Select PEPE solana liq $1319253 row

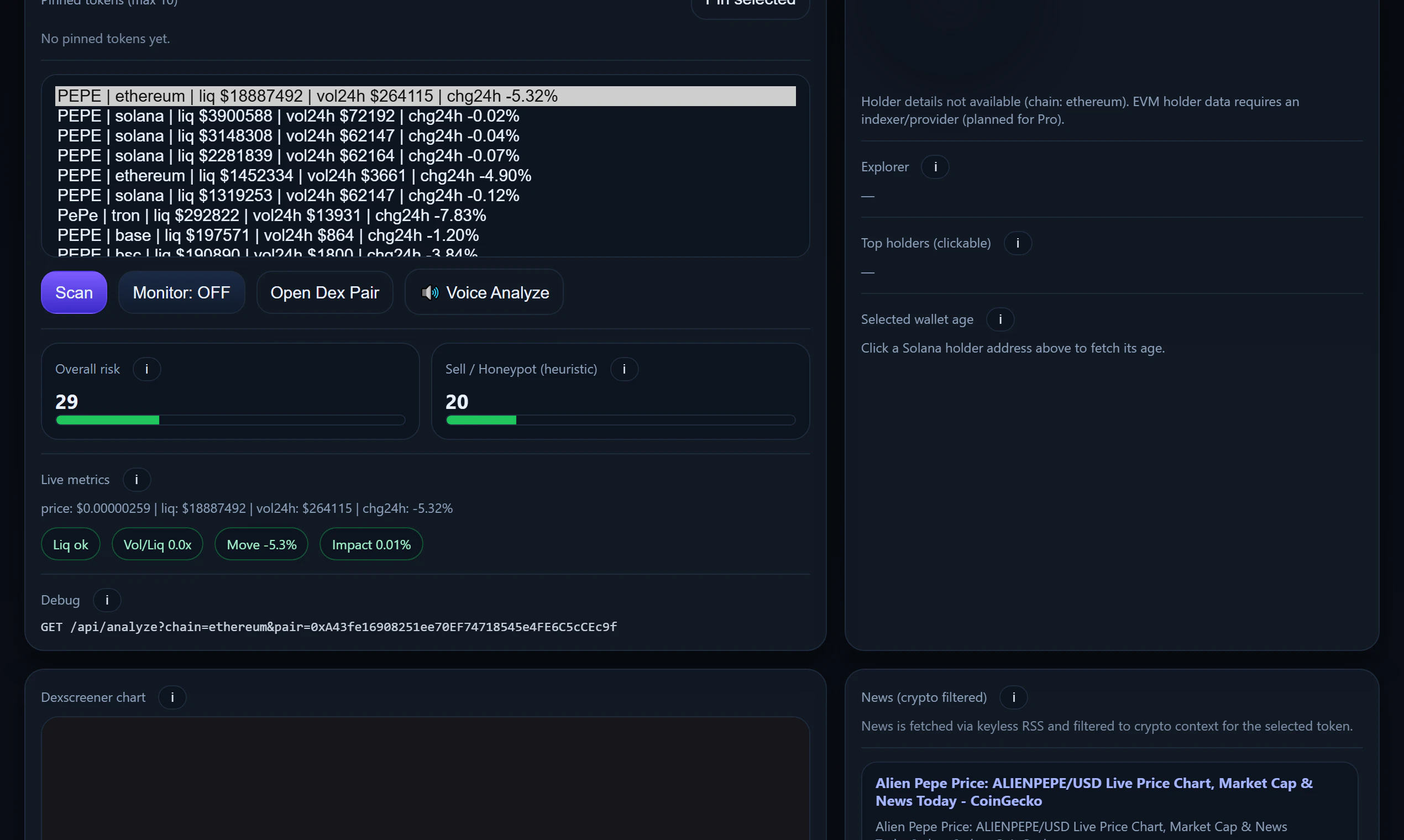click(425, 195)
